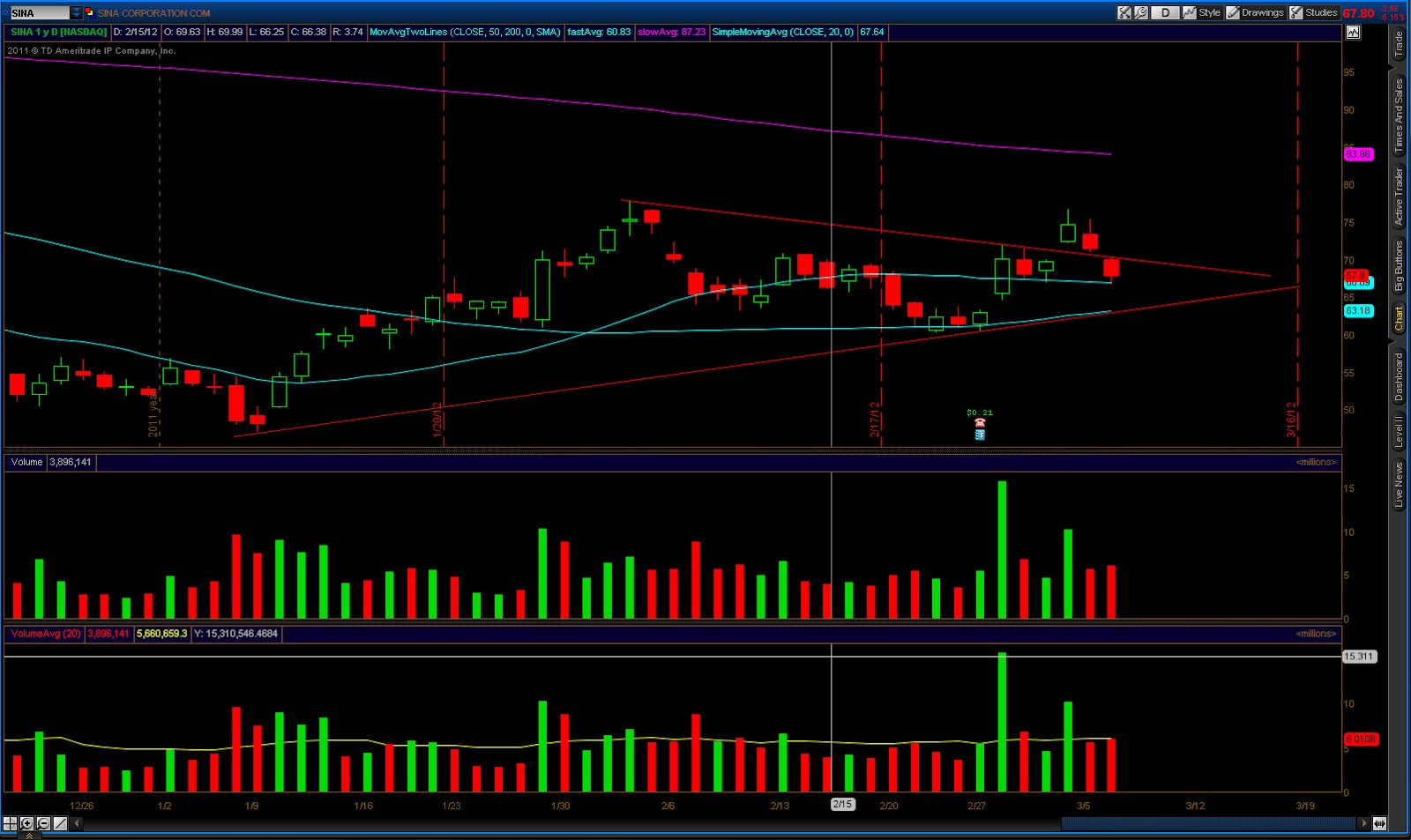Image resolution: width=1411 pixels, height=840 pixels.
Task: Click the H: 69.99 high price cell
Action: tap(225, 32)
